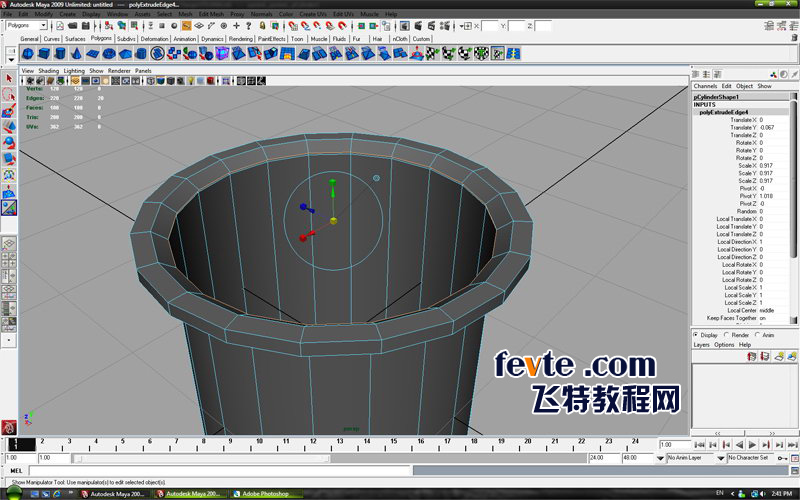Image resolution: width=800 pixels, height=500 pixels.
Task: Open the Mesh menu
Action: [x=185, y=14]
